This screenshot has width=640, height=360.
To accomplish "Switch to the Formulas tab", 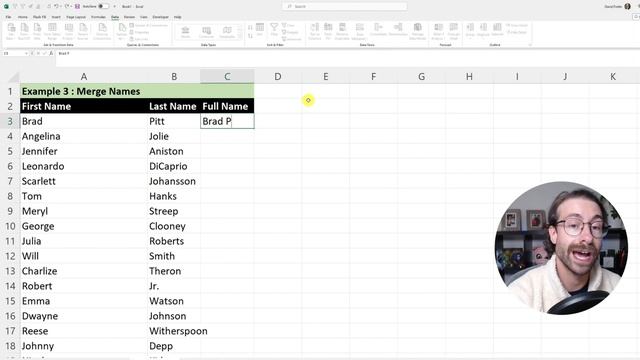I will click(x=98, y=17).
